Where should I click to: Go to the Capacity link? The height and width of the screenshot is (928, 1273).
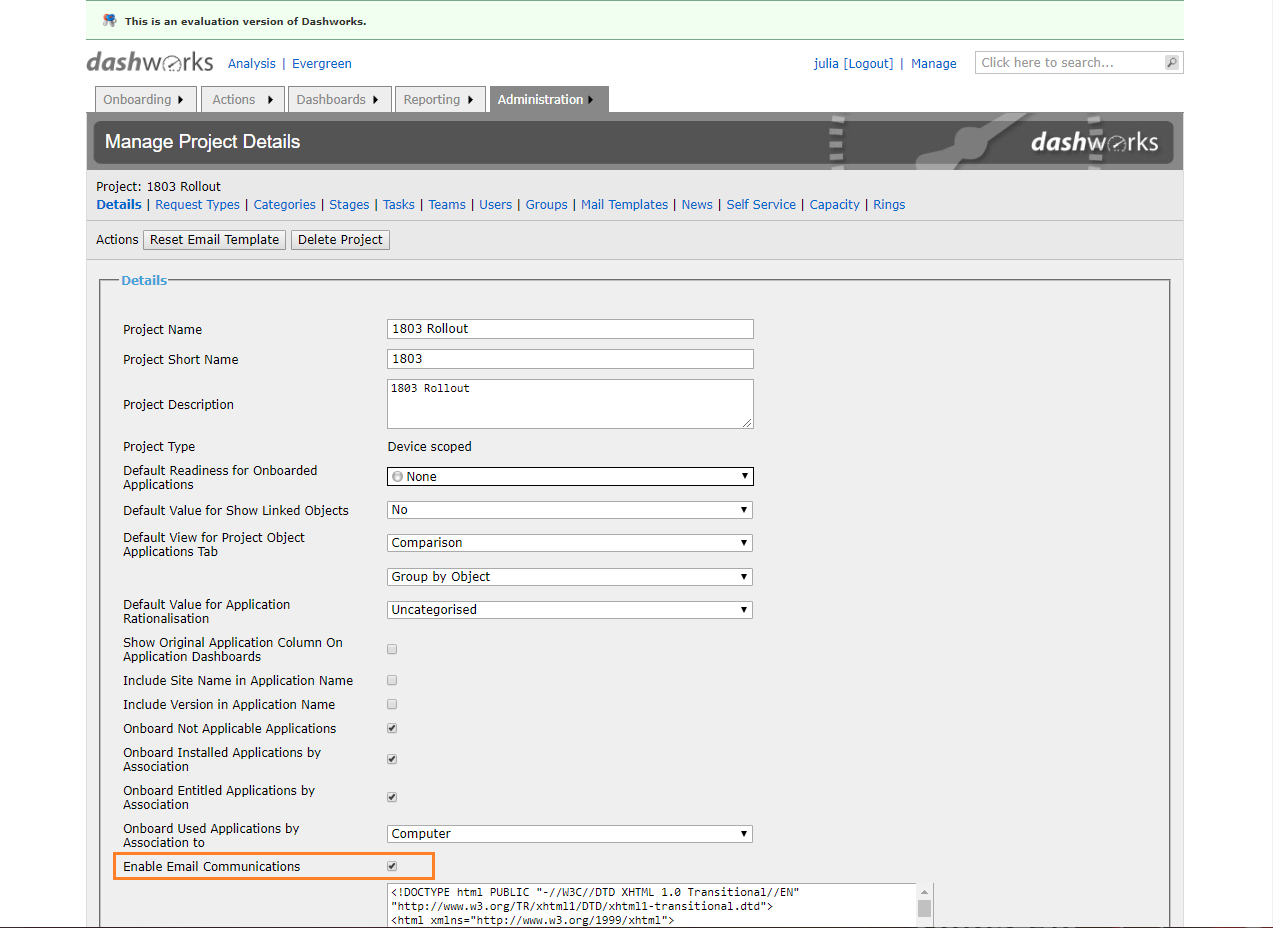click(x=835, y=204)
